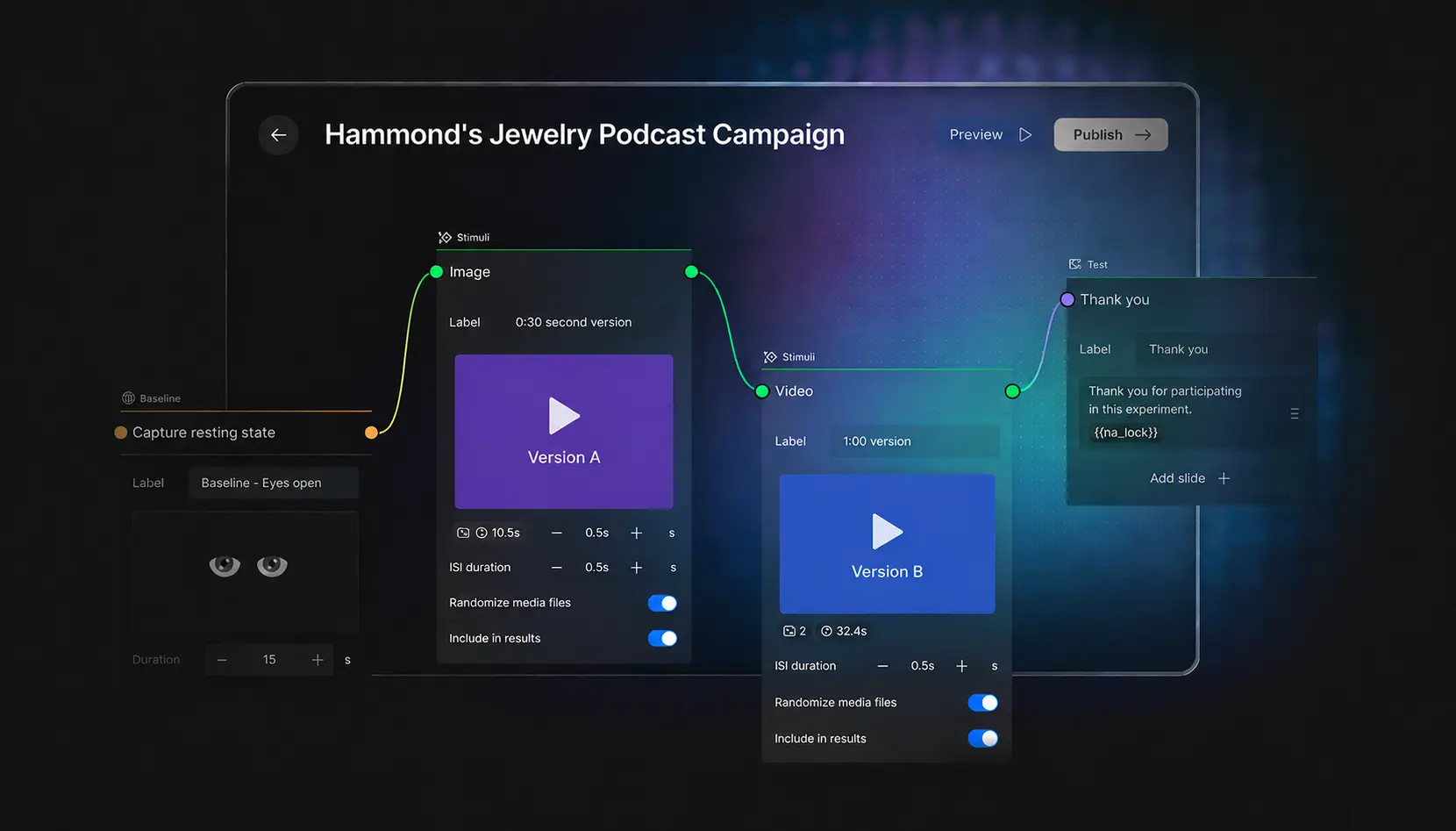Click the media count icon beside 2
1456x831 pixels.
pos(789,631)
